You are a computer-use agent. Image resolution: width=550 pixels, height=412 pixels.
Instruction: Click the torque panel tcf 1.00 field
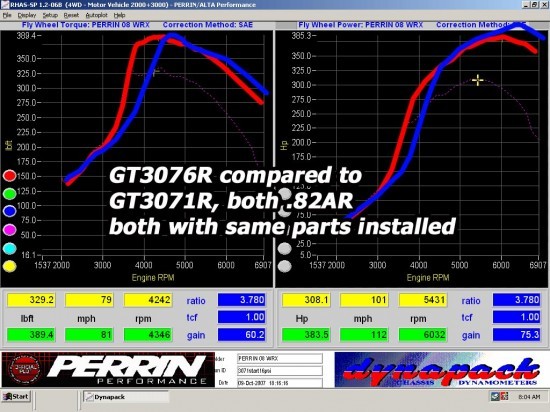pyautogui.click(x=241, y=317)
